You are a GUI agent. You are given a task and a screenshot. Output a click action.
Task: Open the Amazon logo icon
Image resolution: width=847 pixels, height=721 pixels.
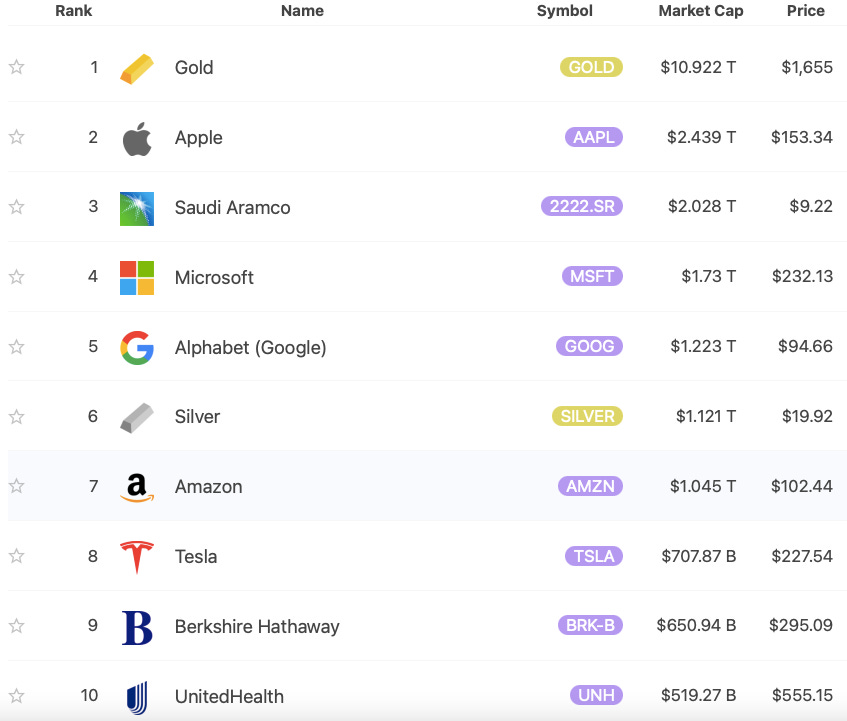click(x=137, y=488)
